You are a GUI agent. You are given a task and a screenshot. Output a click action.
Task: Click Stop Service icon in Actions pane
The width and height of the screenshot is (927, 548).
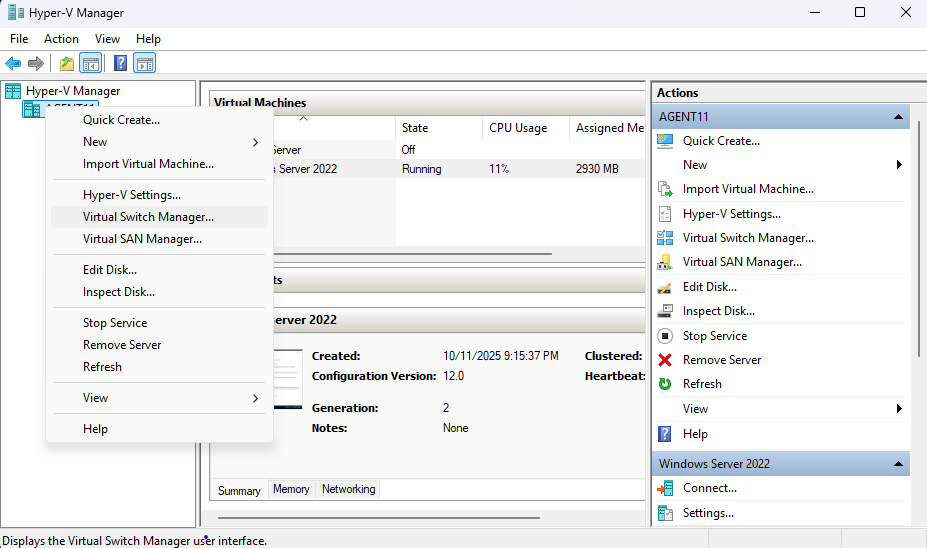click(665, 336)
